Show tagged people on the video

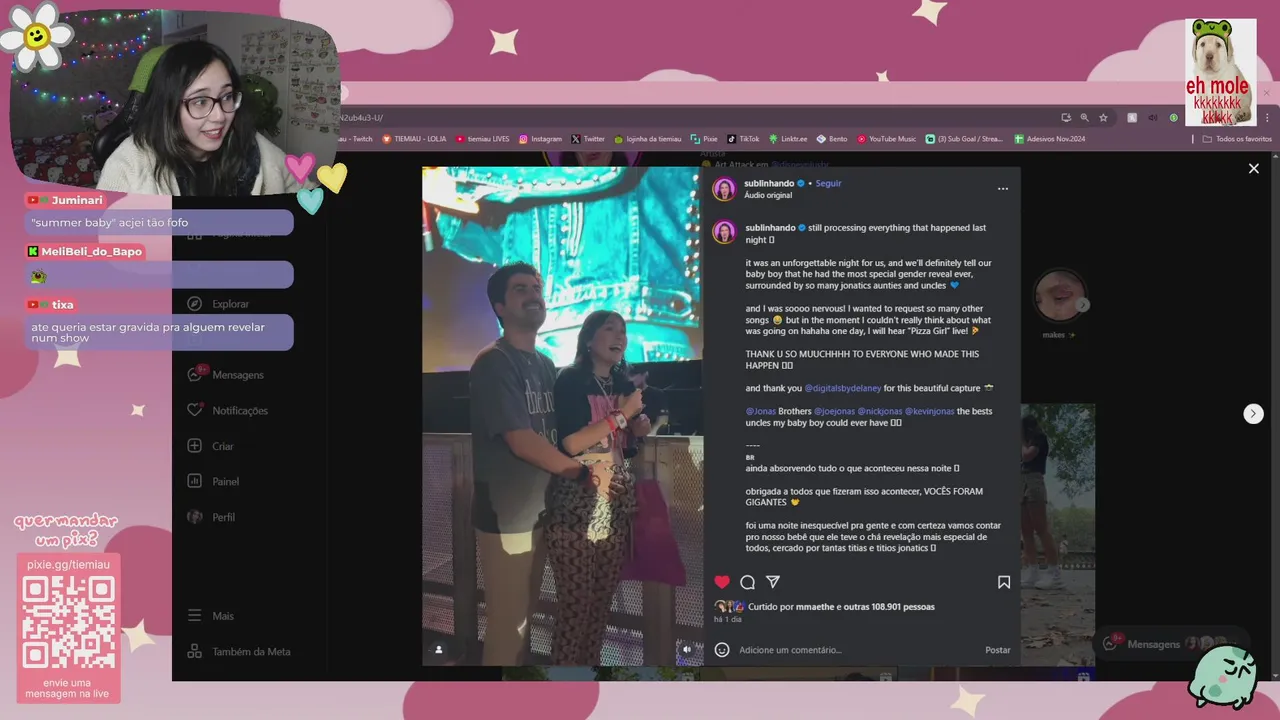438,649
